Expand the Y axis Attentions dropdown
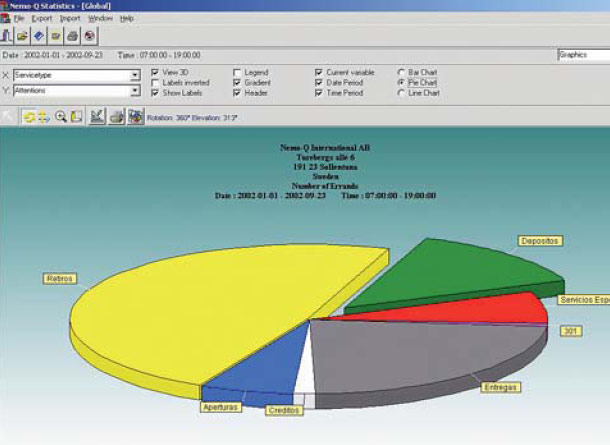The width and height of the screenshot is (610, 445). click(x=135, y=91)
